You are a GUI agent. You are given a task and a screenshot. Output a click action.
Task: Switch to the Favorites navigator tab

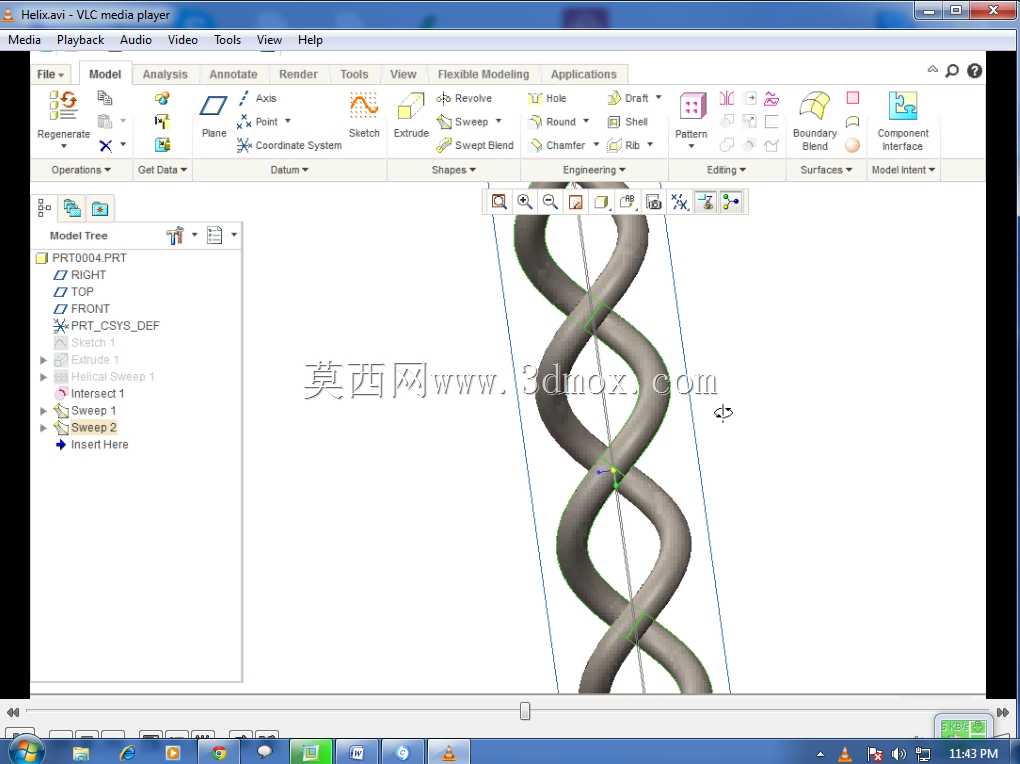100,208
